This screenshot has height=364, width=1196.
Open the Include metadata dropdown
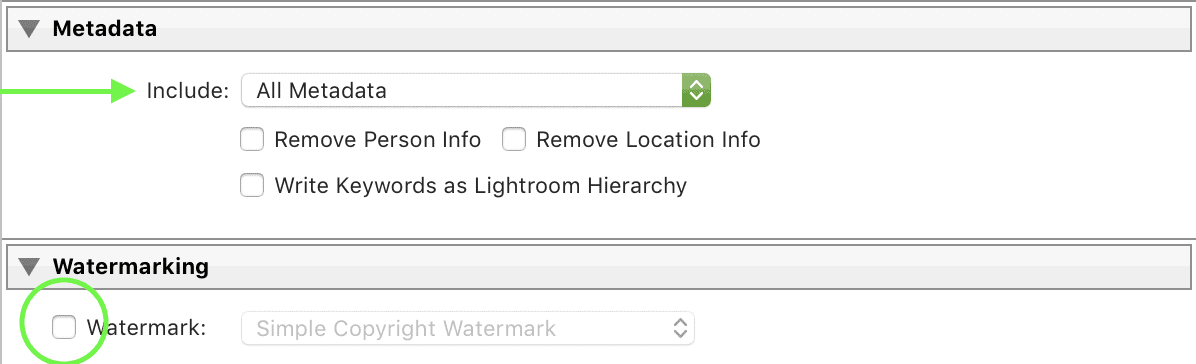476,91
